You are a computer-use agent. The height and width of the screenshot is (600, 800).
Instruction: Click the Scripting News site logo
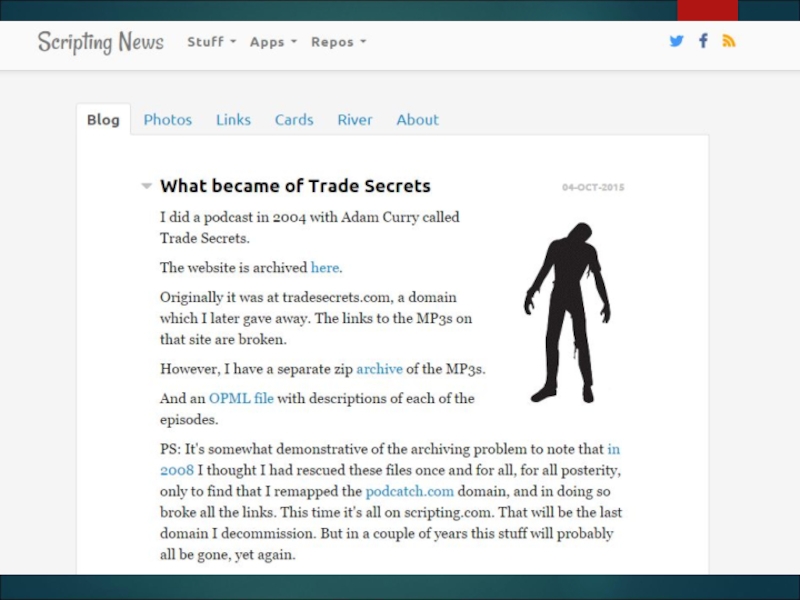tap(101, 42)
